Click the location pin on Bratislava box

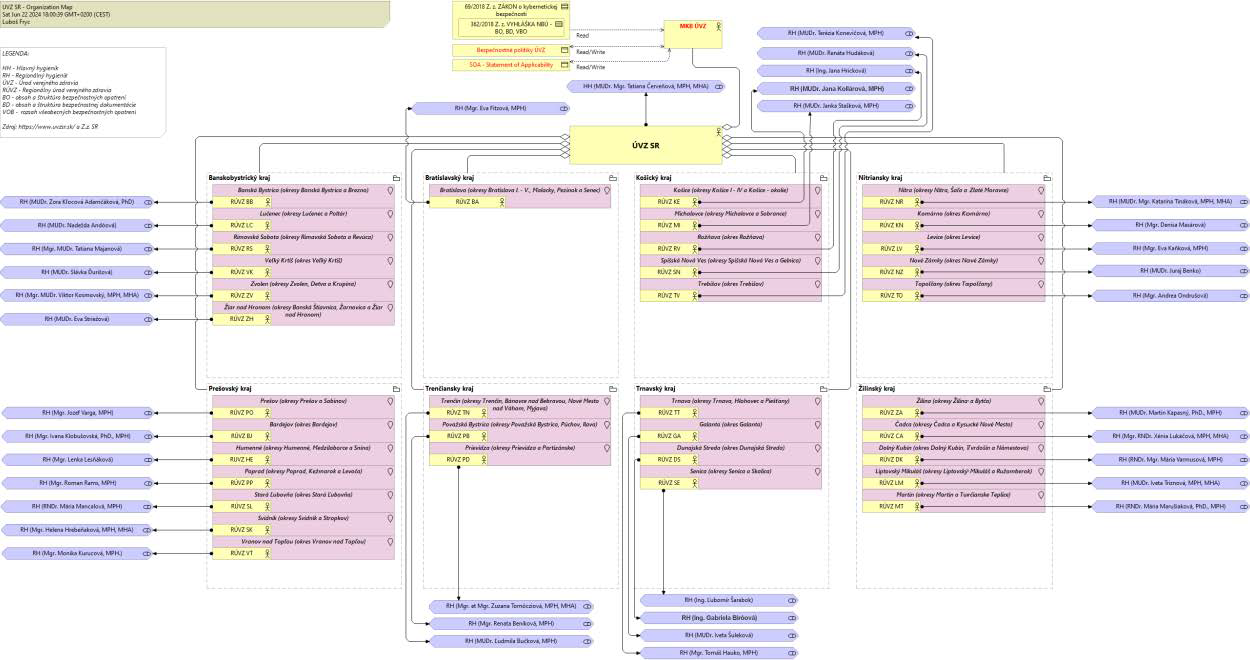coord(605,190)
